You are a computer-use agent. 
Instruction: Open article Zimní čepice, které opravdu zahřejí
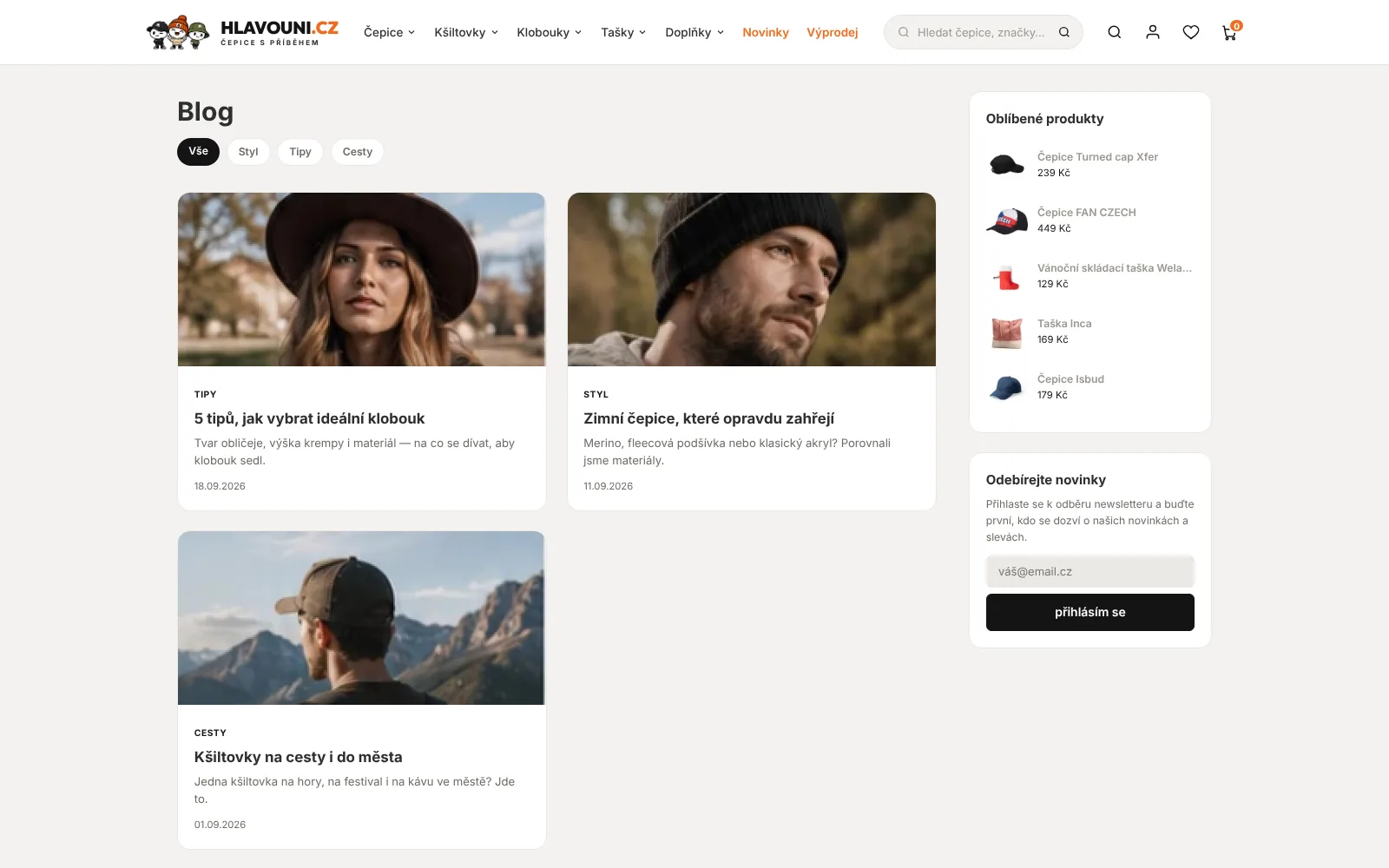pos(709,418)
